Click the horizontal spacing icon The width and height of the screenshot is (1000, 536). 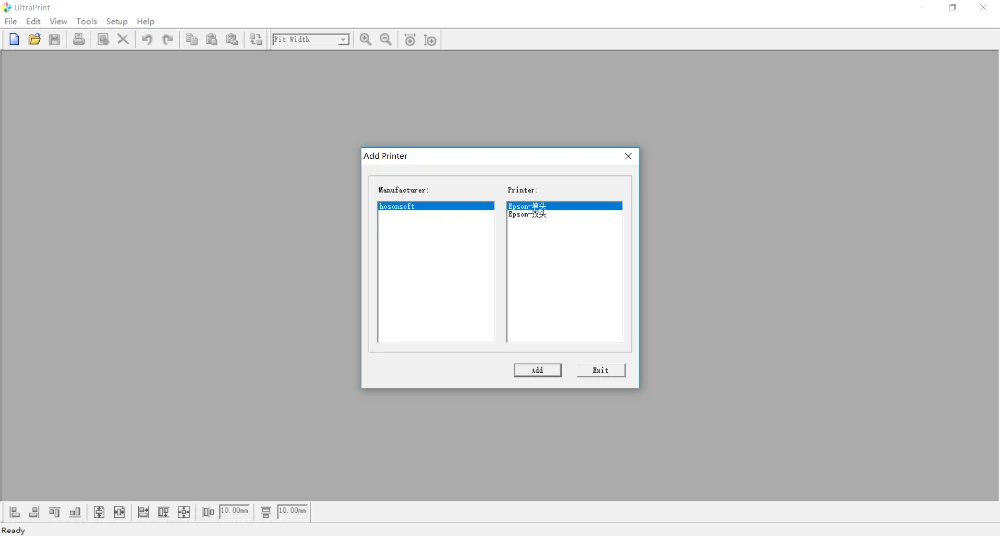[x=208, y=512]
